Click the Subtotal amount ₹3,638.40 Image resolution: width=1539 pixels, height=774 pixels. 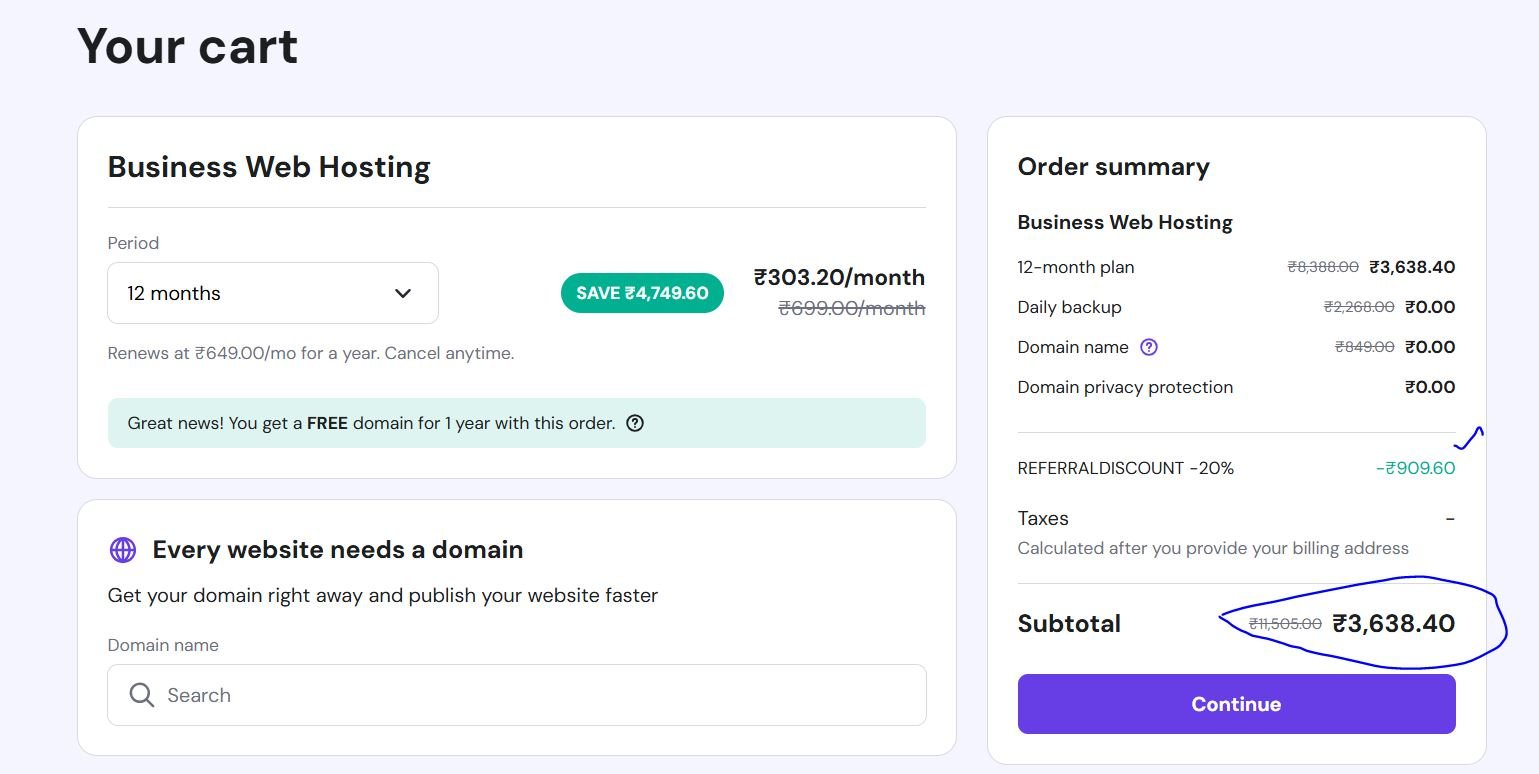tap(1394, 624)
